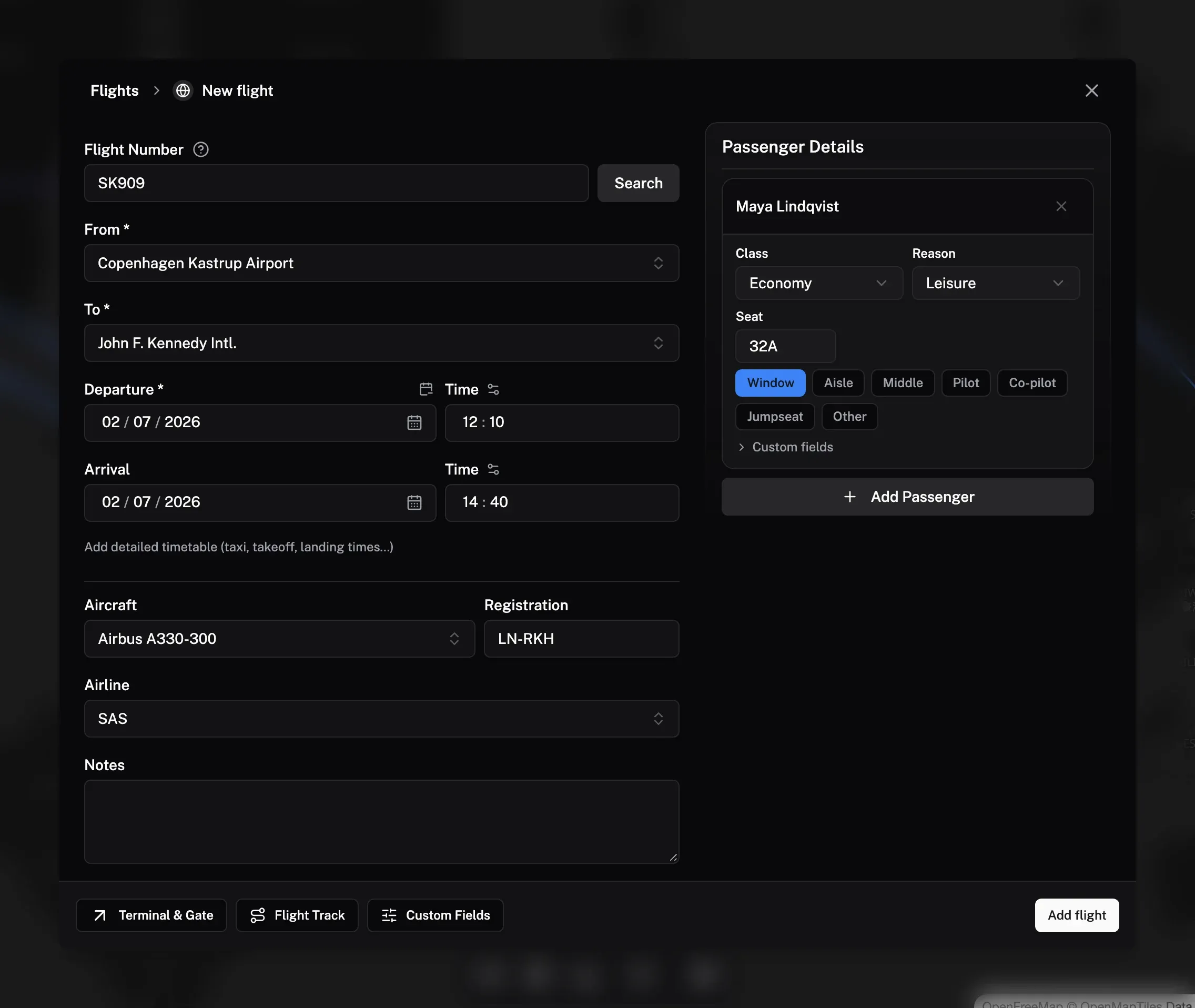Screen dimensions: 1195x1008
Task: Click the calendar icon next to Departure label
Action: pos(426,389)
